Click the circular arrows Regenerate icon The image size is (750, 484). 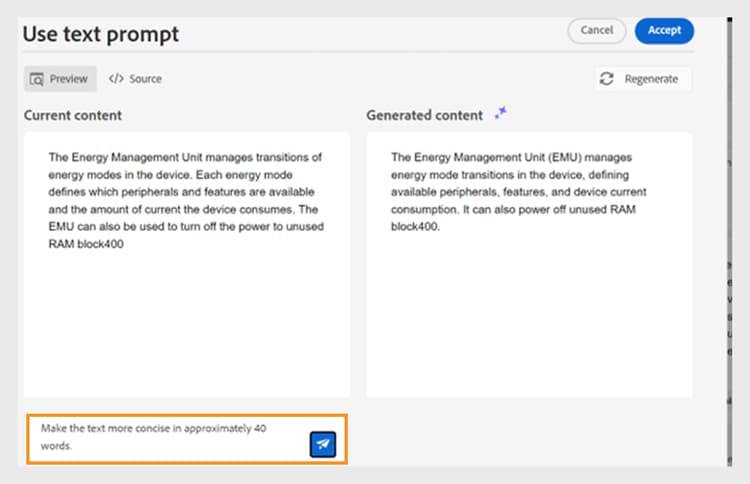[x=606, y=79]
